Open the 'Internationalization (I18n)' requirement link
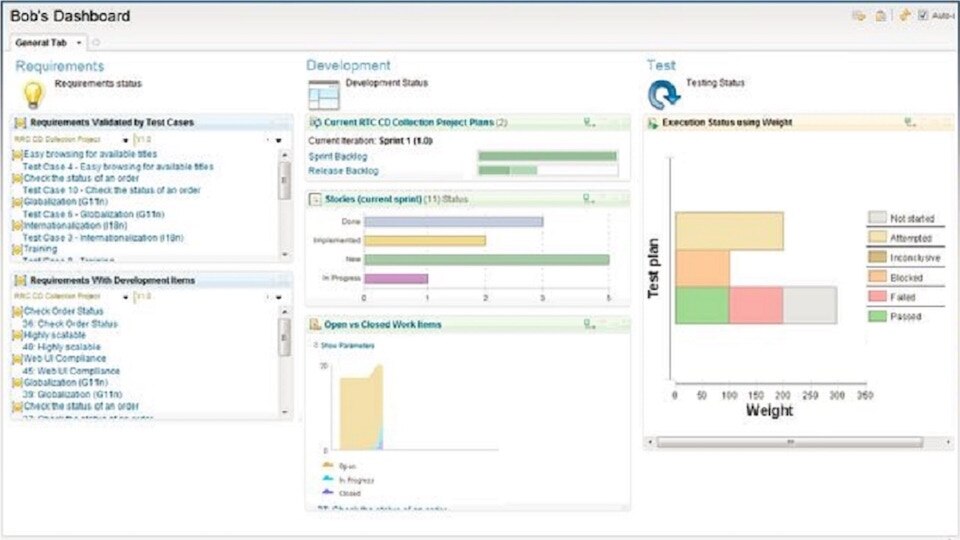 (75, 225)
